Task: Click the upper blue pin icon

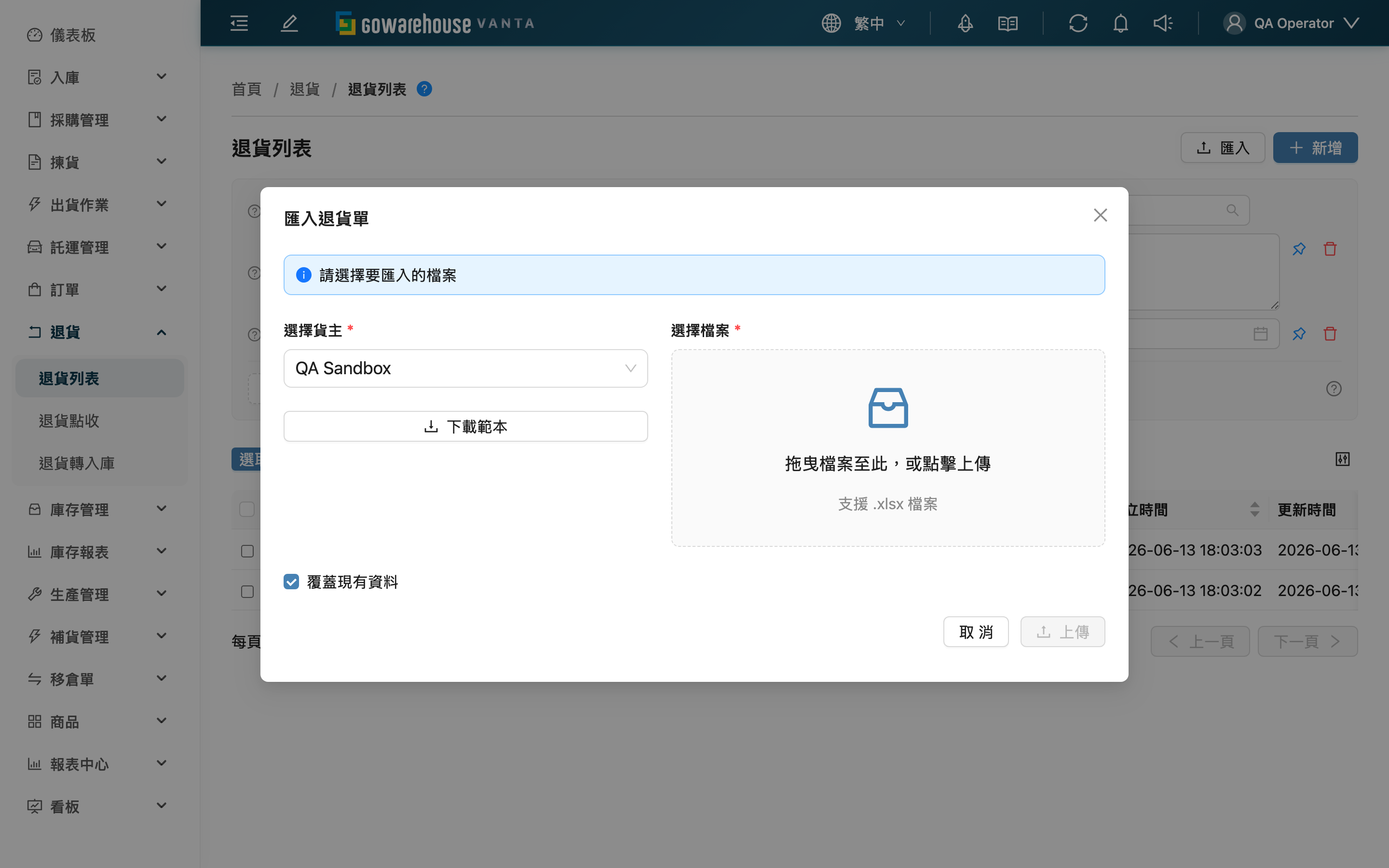Action: click(x=1299, y=249)
